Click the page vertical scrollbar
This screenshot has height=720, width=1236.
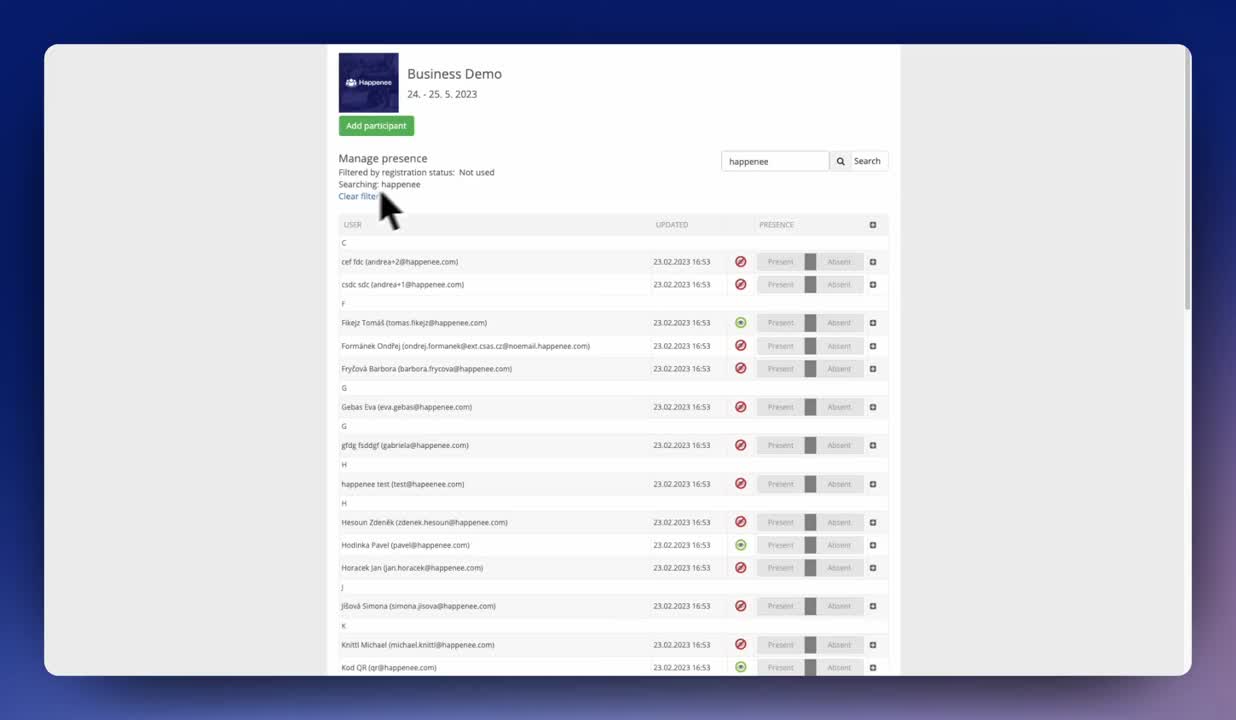coord(1187,180)
